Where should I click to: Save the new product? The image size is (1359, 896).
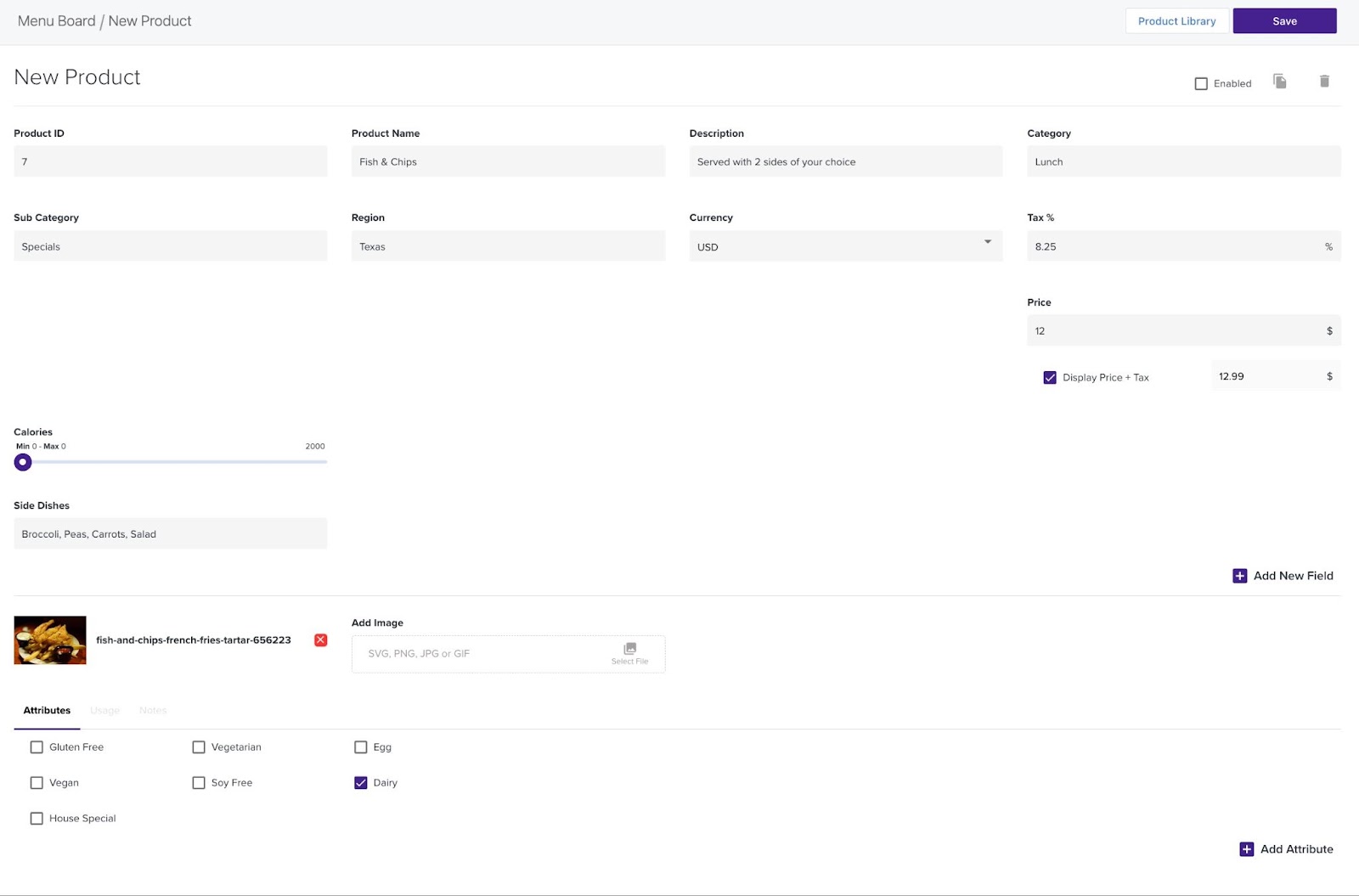[x=1284, y=20]
